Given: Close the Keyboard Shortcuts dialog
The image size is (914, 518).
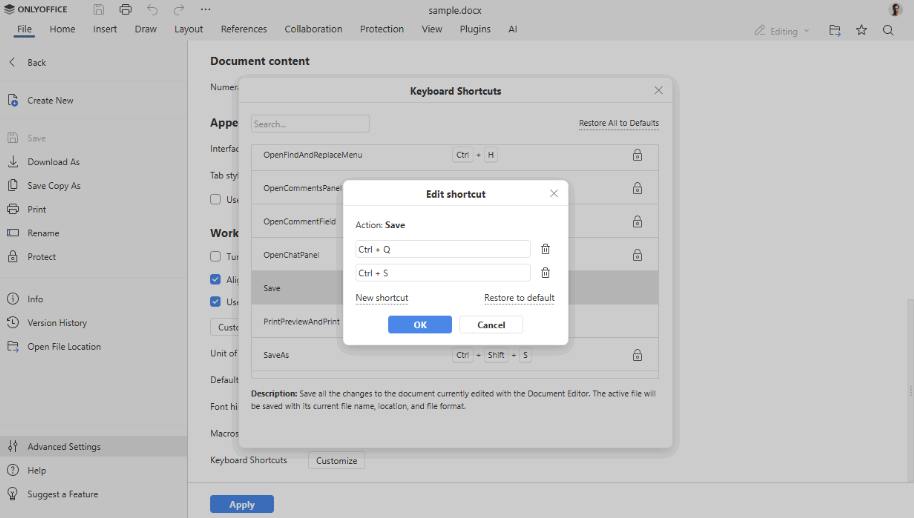Looking at the screenshot, I should pyautogui.click(x=658, y=90).
